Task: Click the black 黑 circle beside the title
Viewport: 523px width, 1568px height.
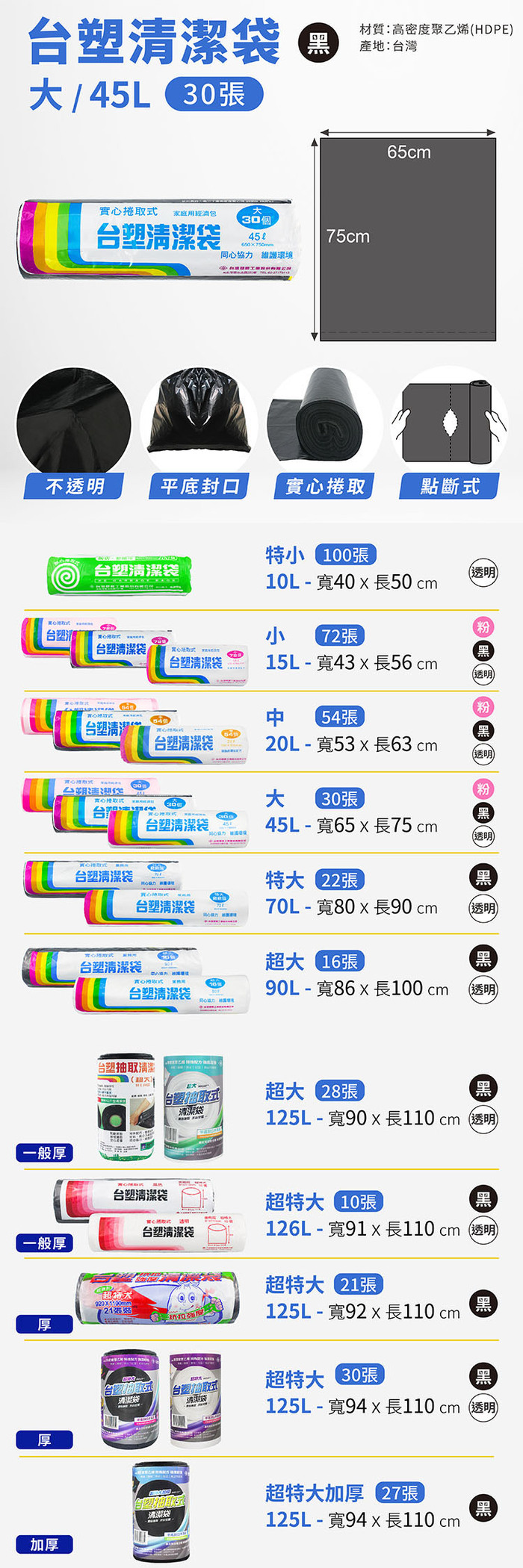Action: [x=318, y=44]
